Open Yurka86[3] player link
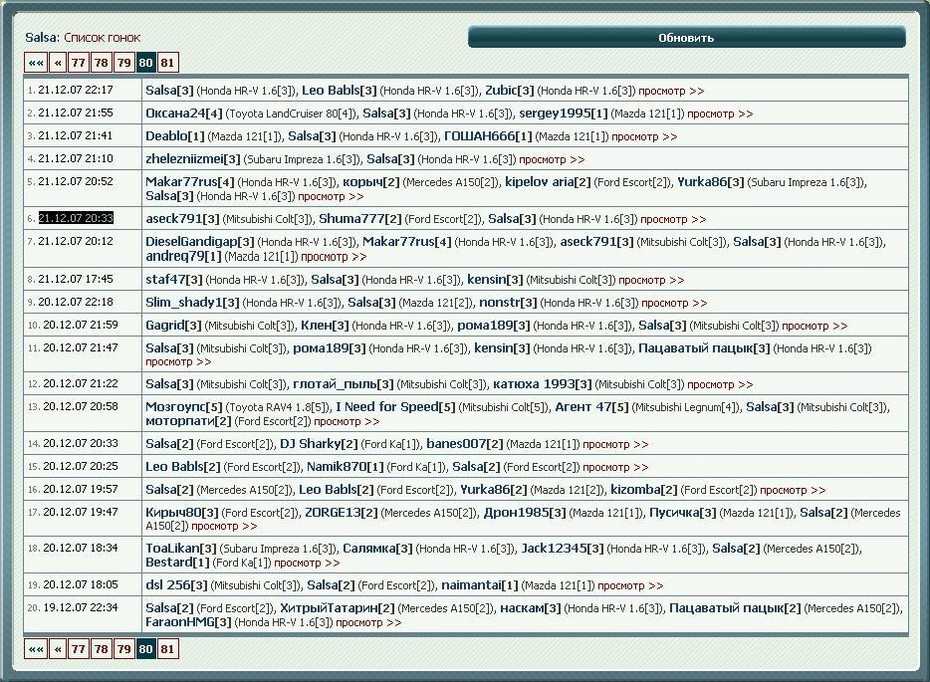This screenshot has width=930, height=682. [x=711, y=182]
